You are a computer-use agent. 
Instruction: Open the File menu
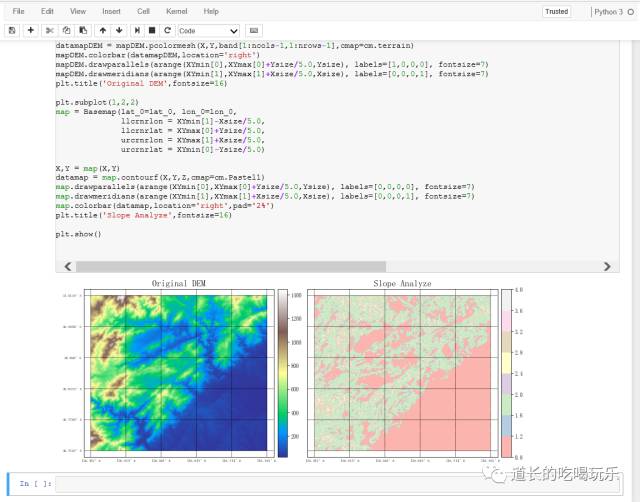(18, 11)
